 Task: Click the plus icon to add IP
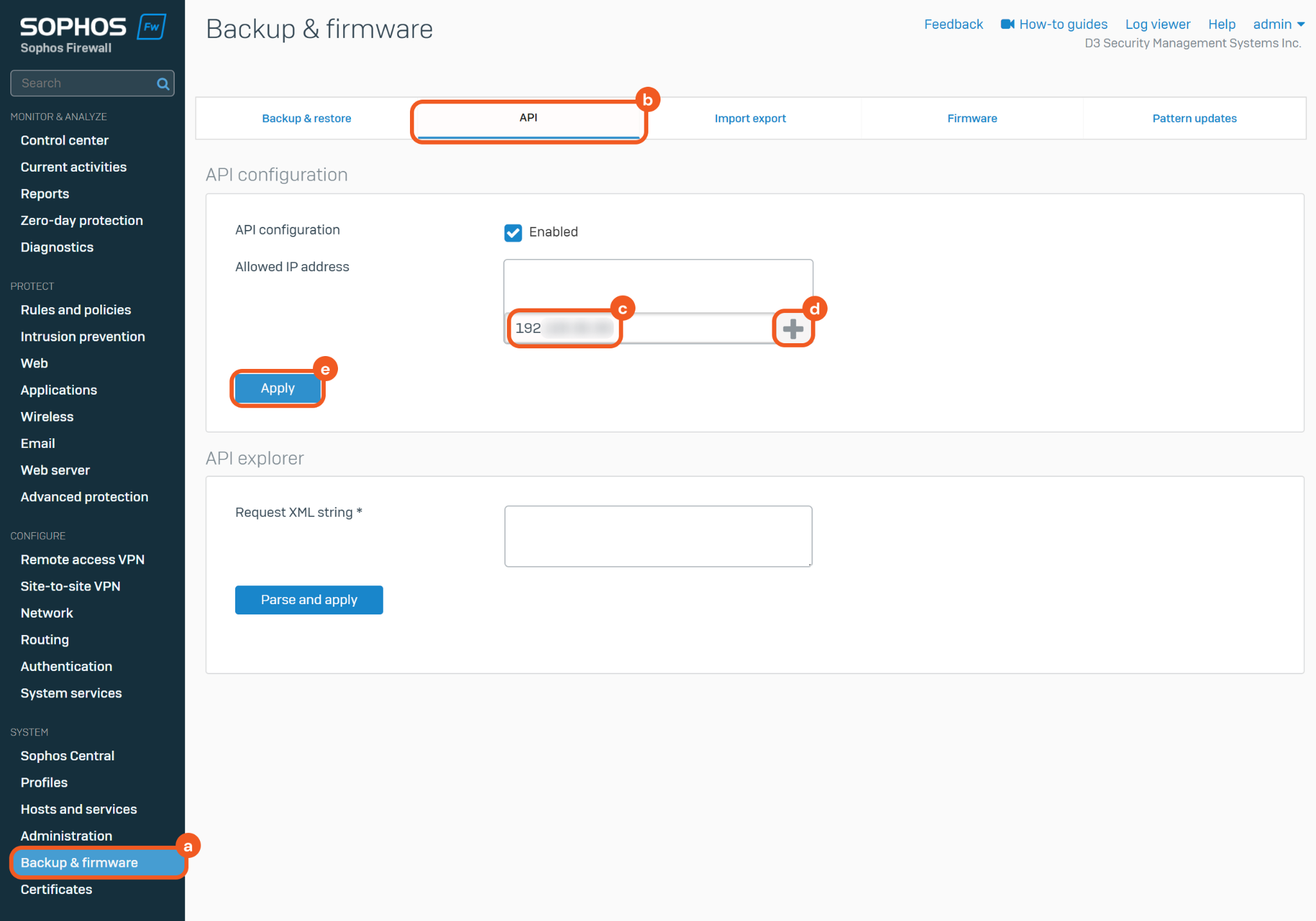pyautogui.click(x=793, y=328)
